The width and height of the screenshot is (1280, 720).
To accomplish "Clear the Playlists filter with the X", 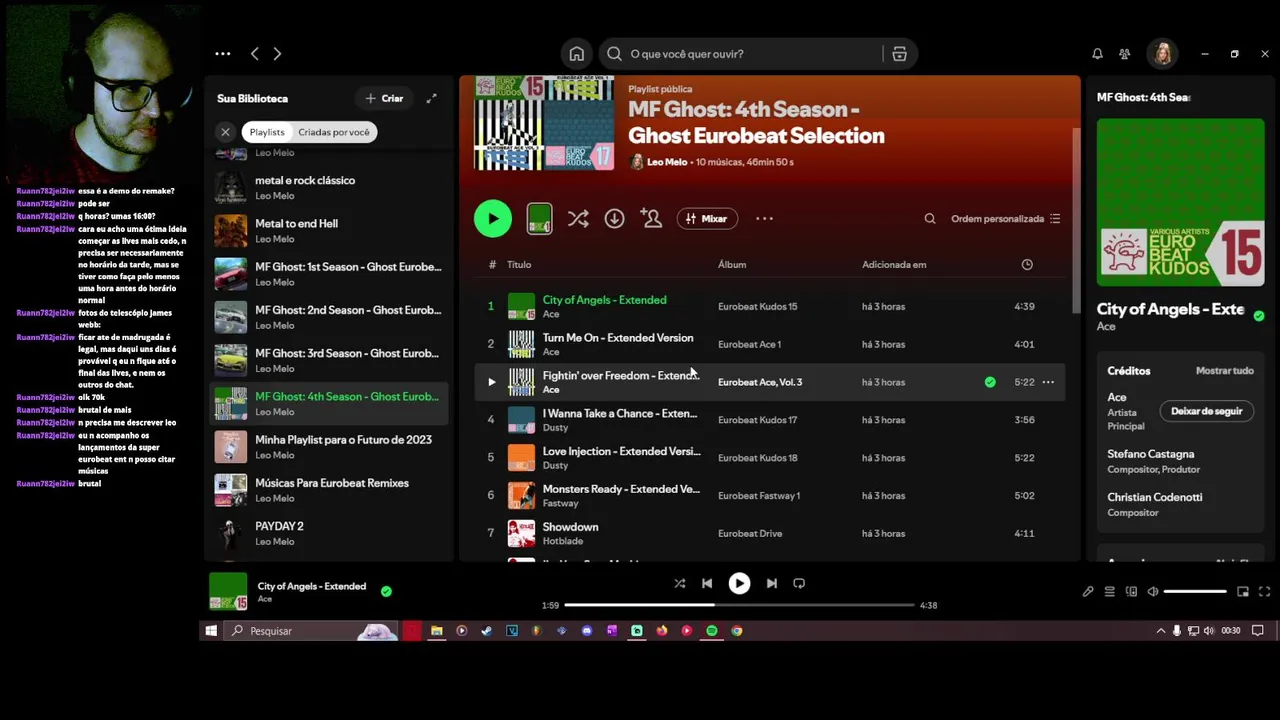I will click(225, 132).
